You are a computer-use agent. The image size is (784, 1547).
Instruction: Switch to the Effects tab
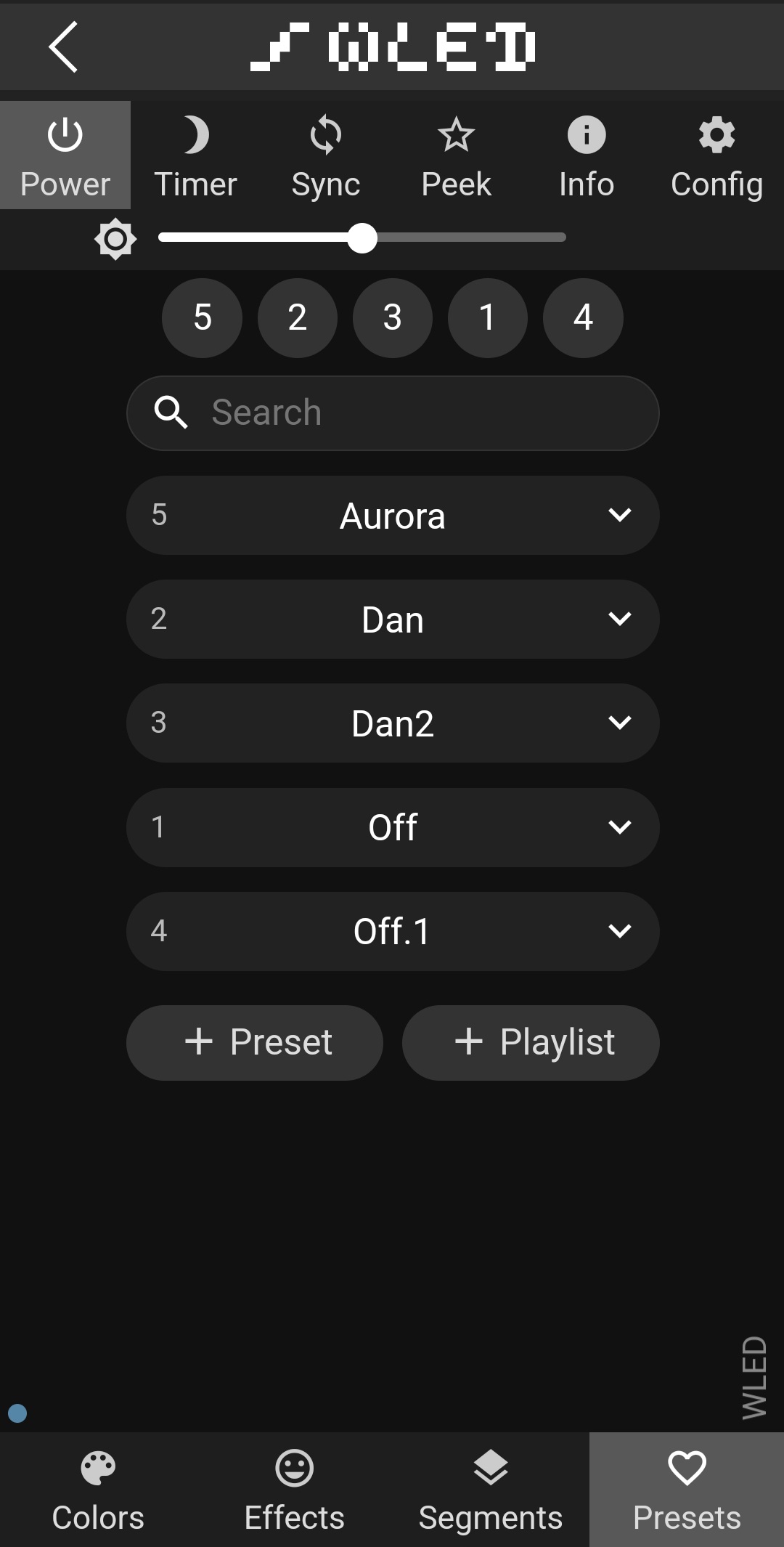[294, 1489]
